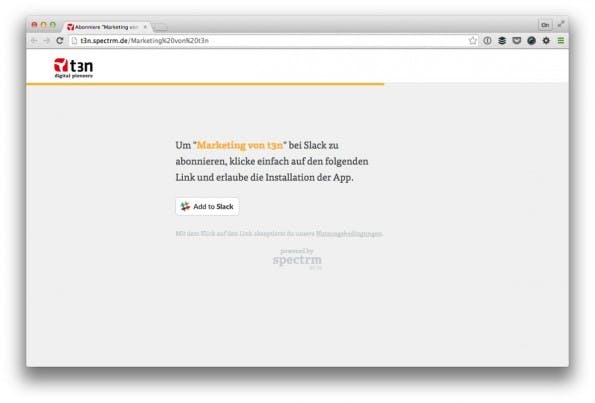Save page with the Pocket extension icon
Viewport: 595px width, 403px height.
[x=516, y=41]
